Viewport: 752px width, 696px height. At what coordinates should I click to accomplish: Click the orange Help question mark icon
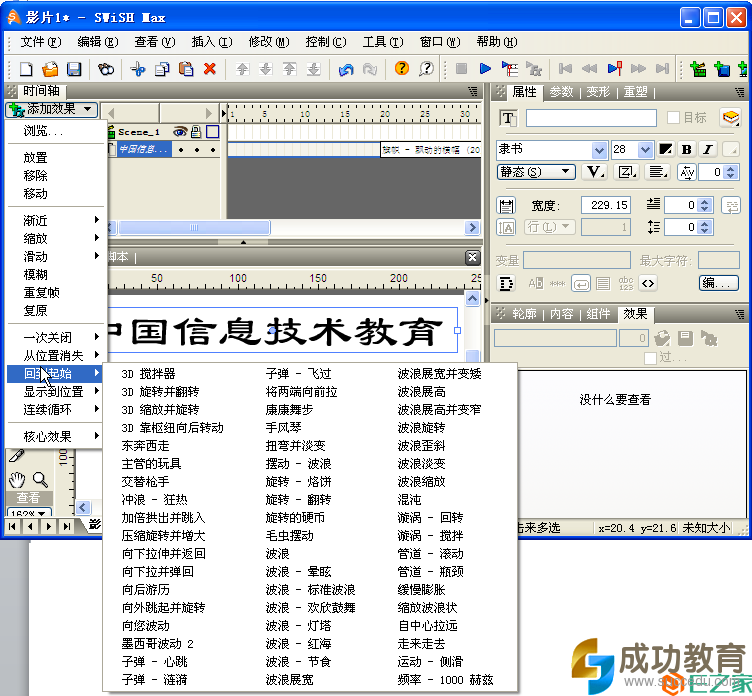click(x=402, y=69)
